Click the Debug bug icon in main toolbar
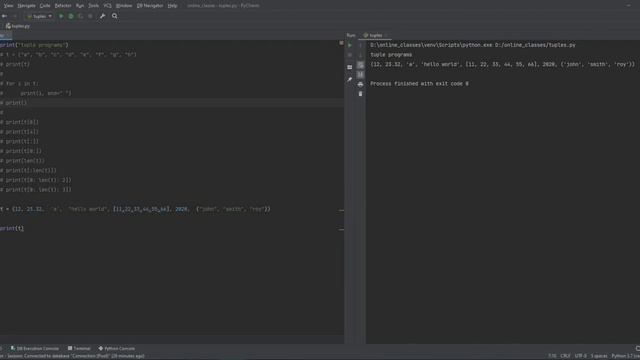The height and width of the screenshot is (360, 640). coord(71,16)
